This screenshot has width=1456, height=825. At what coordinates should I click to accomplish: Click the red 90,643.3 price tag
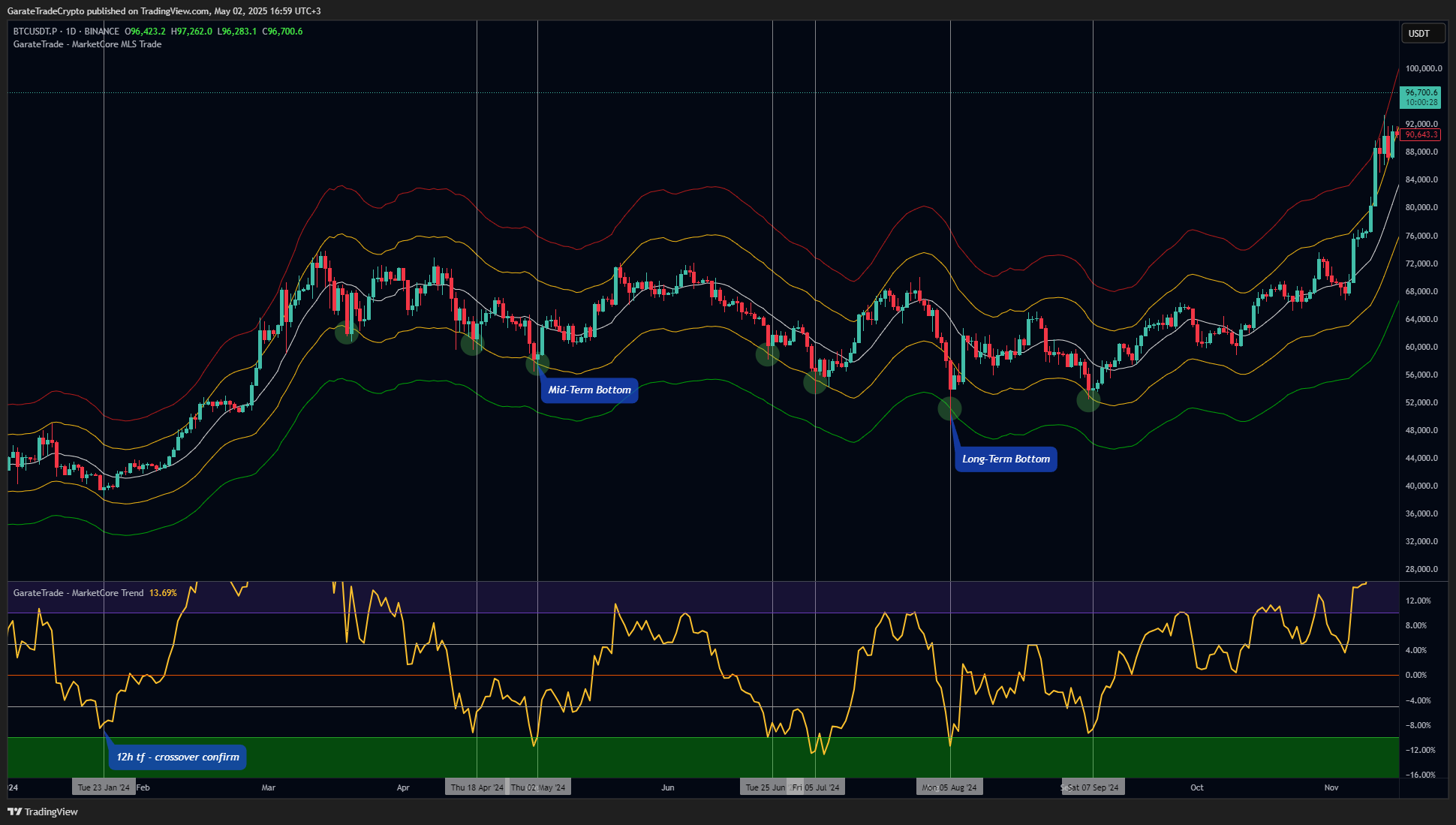click(x=1420, y=135)
